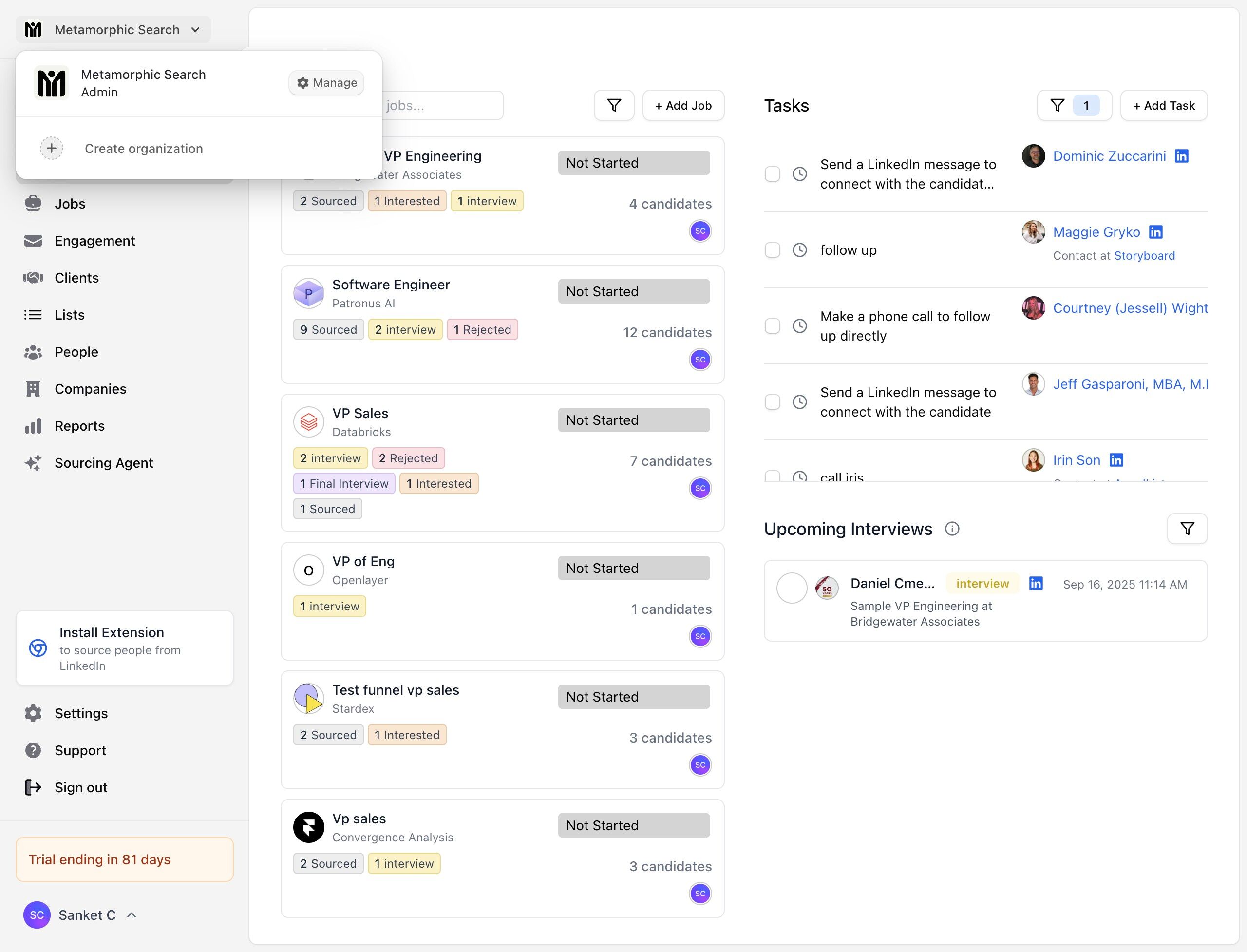This screenshot has width=1247, height=952.
Task: Click clock icon on follow up task
Action: [799, 250]
